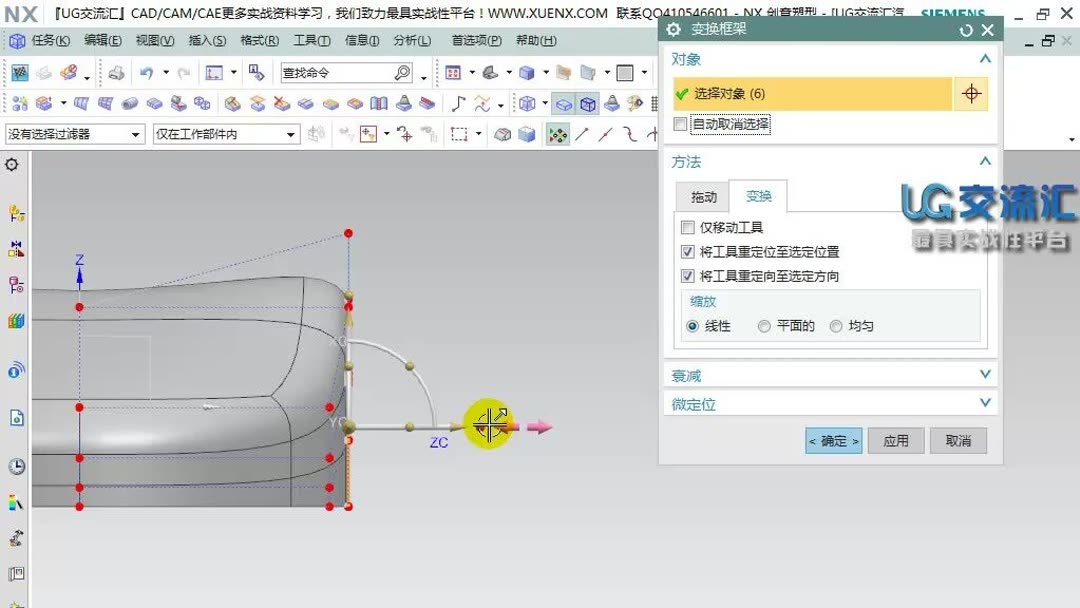Click inside the 查找命令 search field
Viewport: 1080px width, 608px height.
pos(330,72)
